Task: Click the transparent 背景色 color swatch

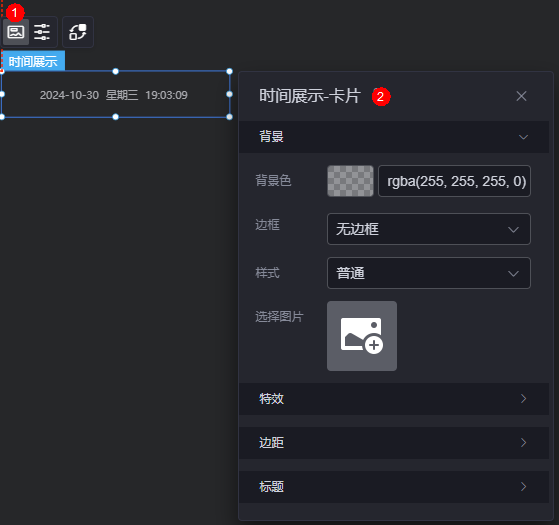Action: (350, 181)
